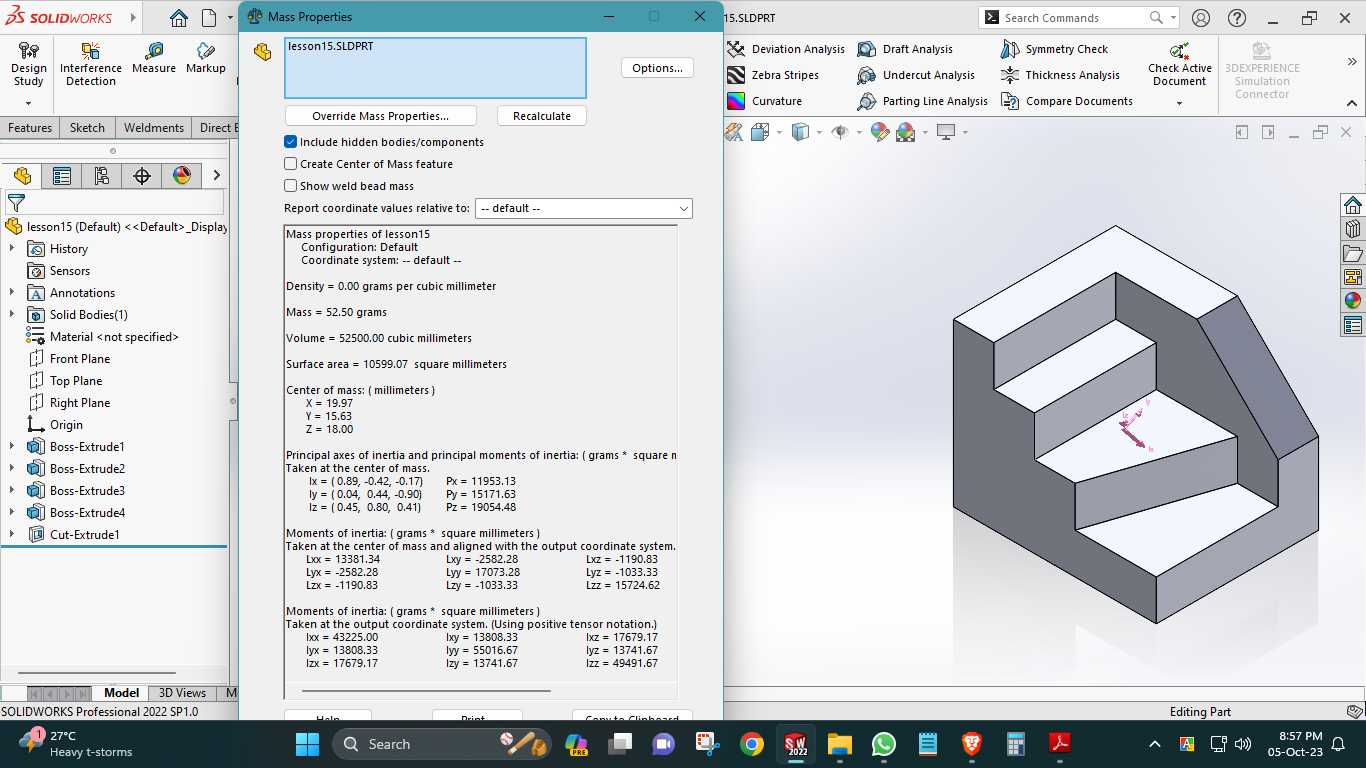1366x768 pixels.
Task: Turn on Zebra Stripes
Action: point(773,75)
